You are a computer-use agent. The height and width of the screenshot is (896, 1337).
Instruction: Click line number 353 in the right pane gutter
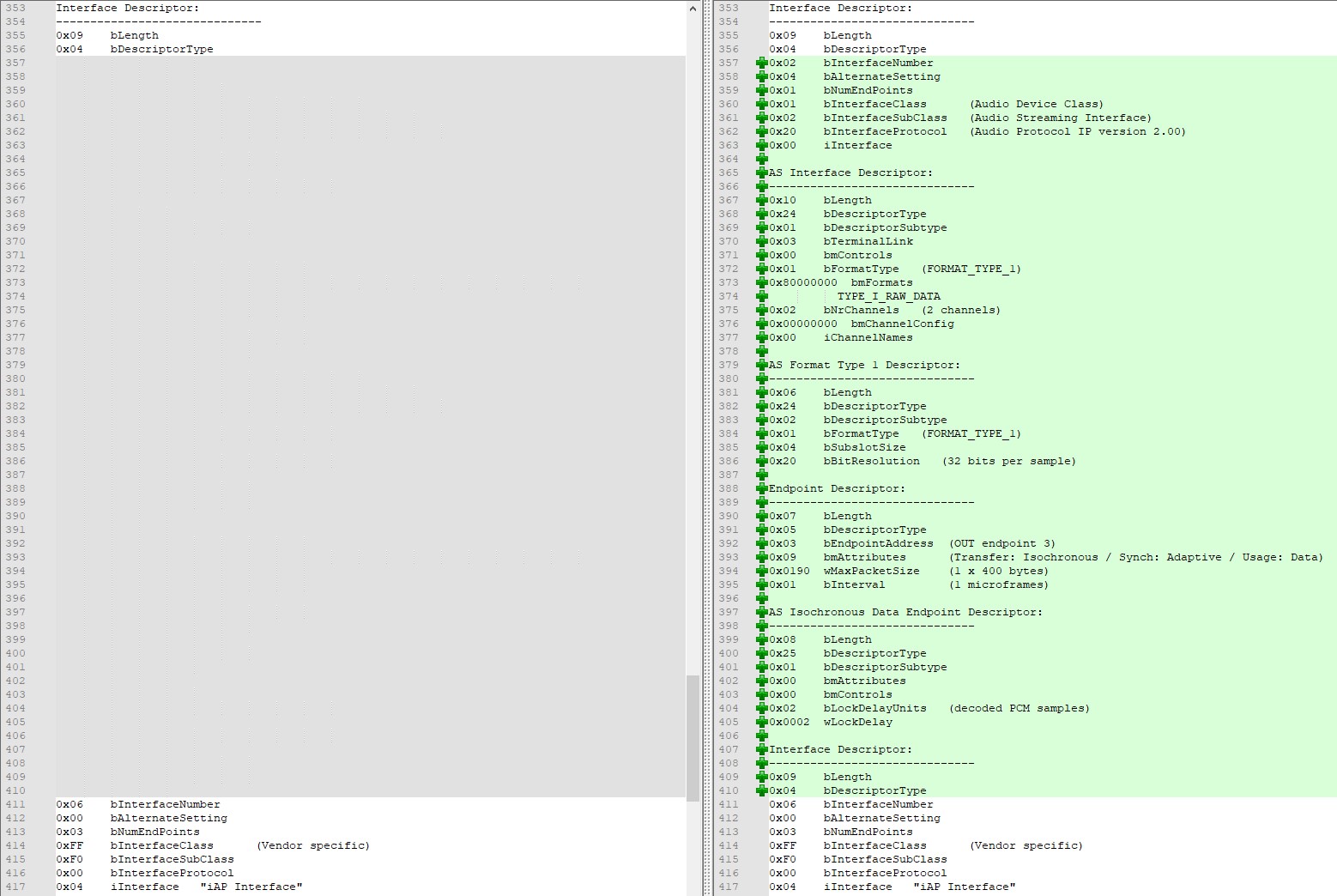point(729,8)
